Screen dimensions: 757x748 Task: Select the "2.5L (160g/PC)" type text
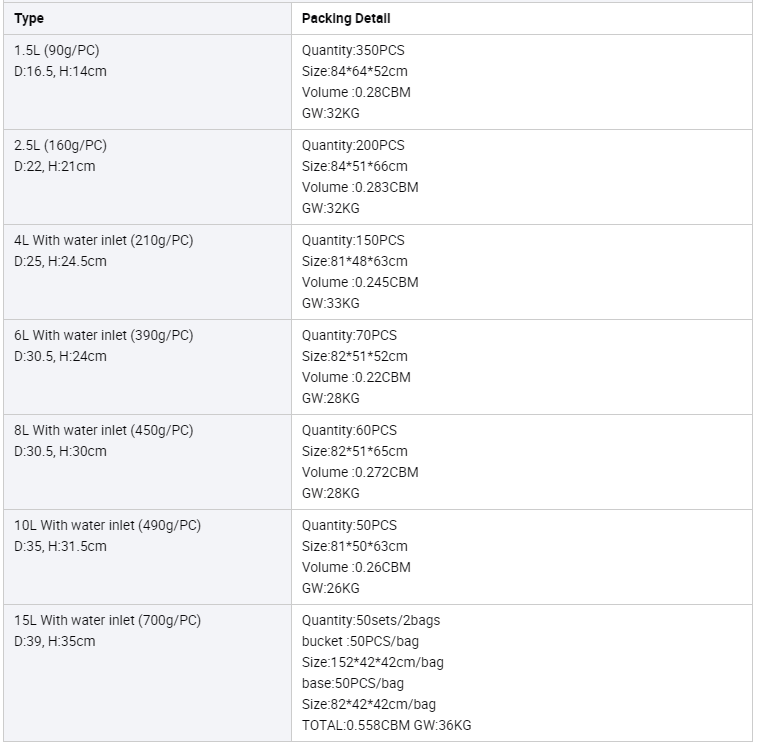60,145
